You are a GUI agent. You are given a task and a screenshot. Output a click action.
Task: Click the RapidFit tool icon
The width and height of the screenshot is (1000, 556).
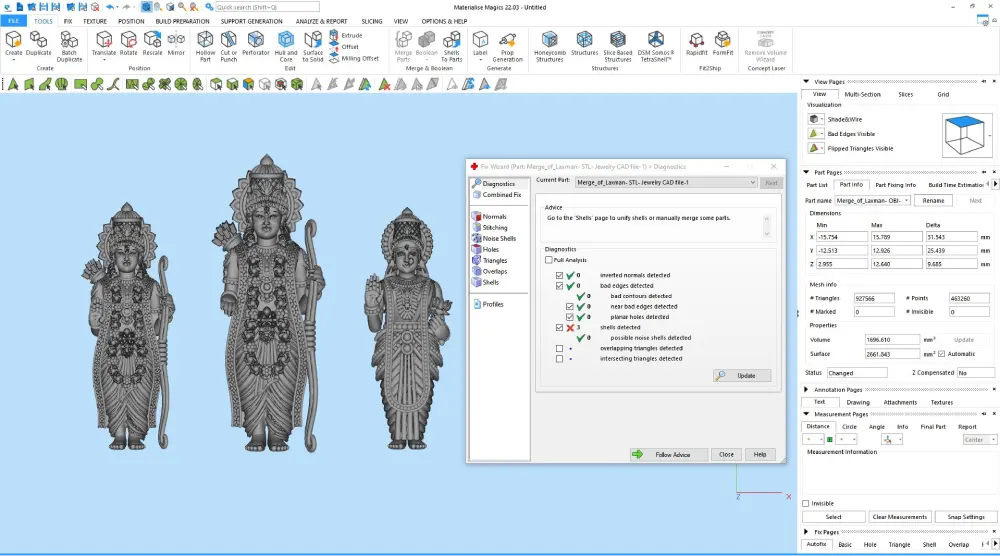pyautogui.click(x=696, y=44)
